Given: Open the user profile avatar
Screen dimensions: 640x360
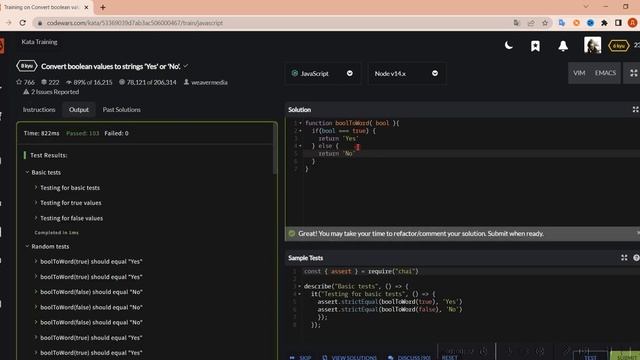Looking at the screenshot, I should [x=592, y=45].
